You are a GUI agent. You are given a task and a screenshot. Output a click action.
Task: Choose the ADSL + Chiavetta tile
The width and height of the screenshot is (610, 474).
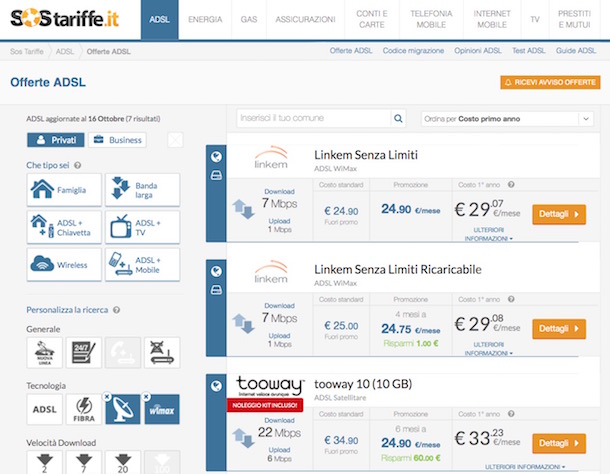[x=64, y=227]
